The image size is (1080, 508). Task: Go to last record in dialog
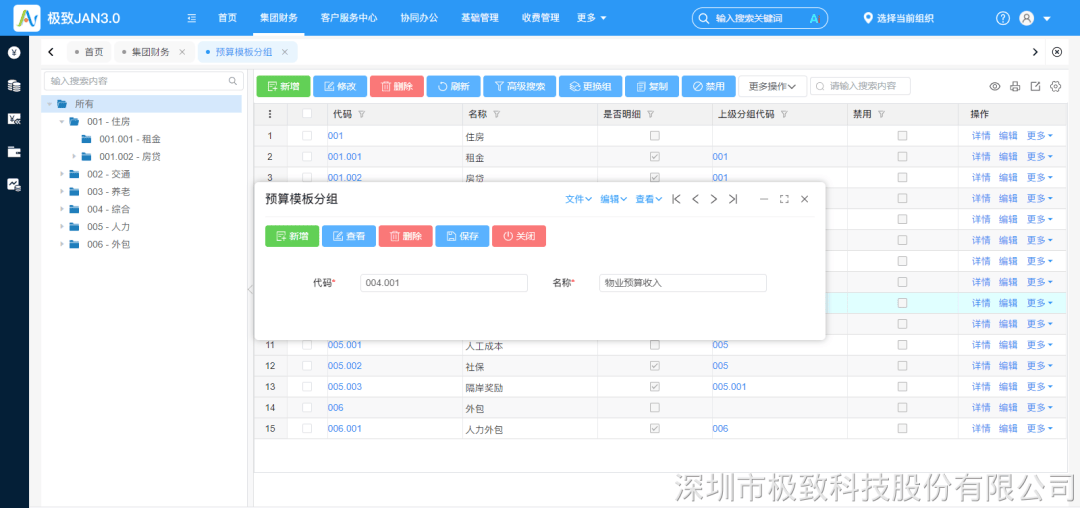point(733,199)
